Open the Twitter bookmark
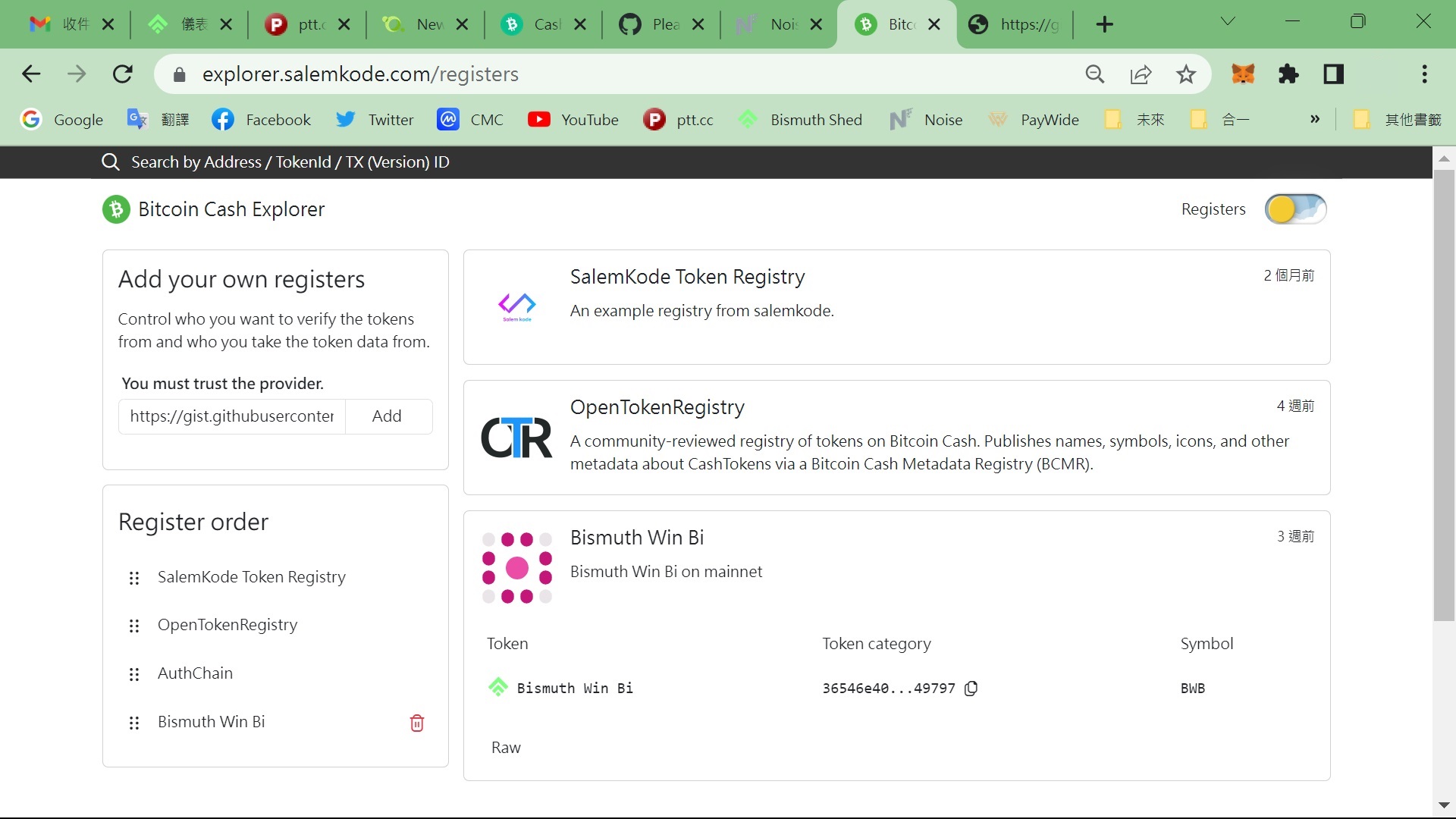 (x=375, y=120)
